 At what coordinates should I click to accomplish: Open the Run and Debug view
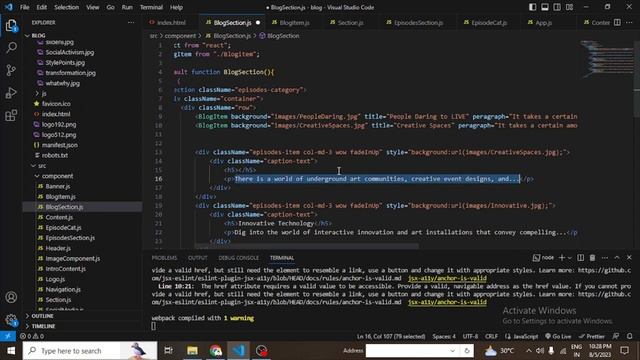pyautogui.click(x=11, y=93)
